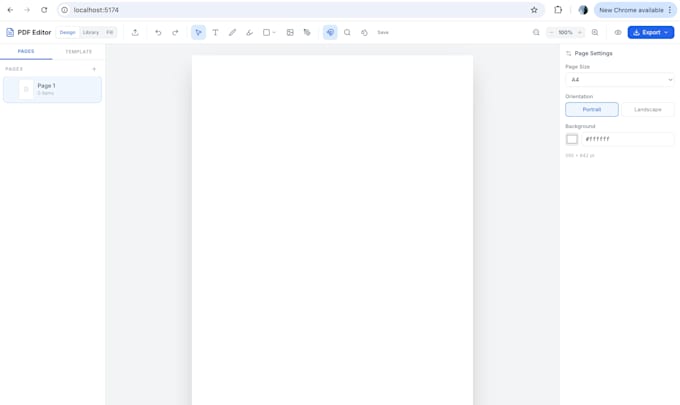Go back in the browser
The image size is (680, 405).
tap(10, 10)
